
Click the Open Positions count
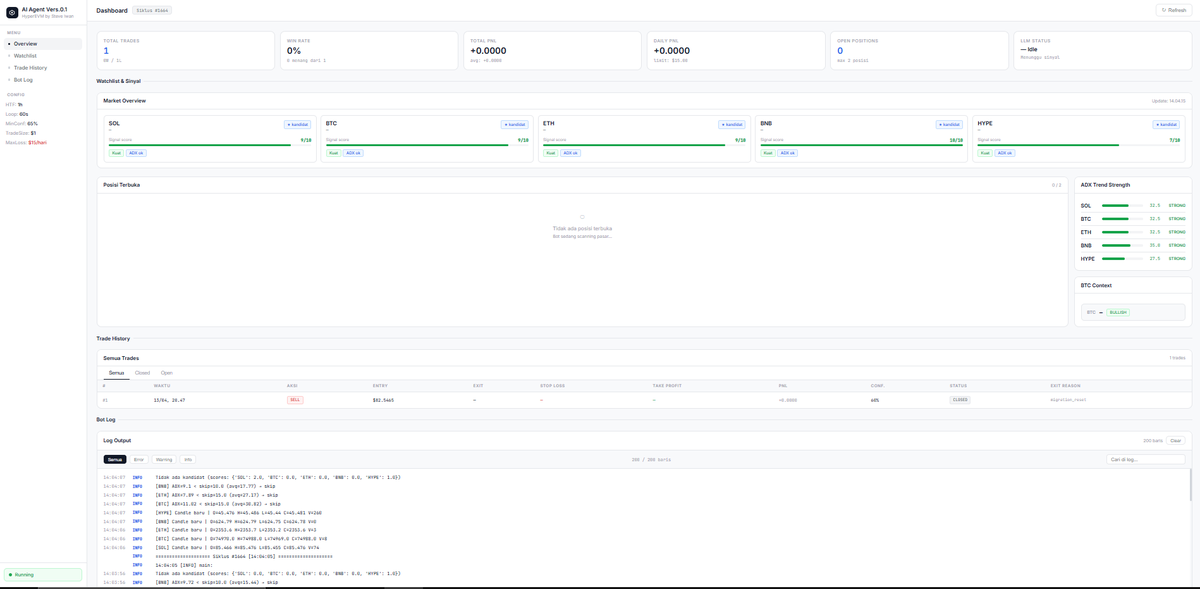[840, 51]
